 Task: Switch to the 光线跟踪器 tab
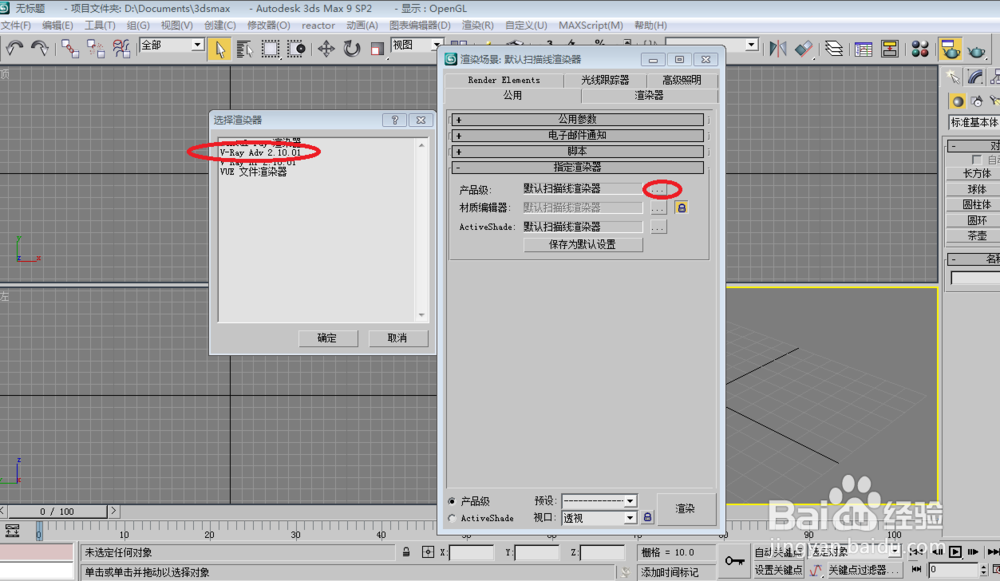[x=605, y=80]
